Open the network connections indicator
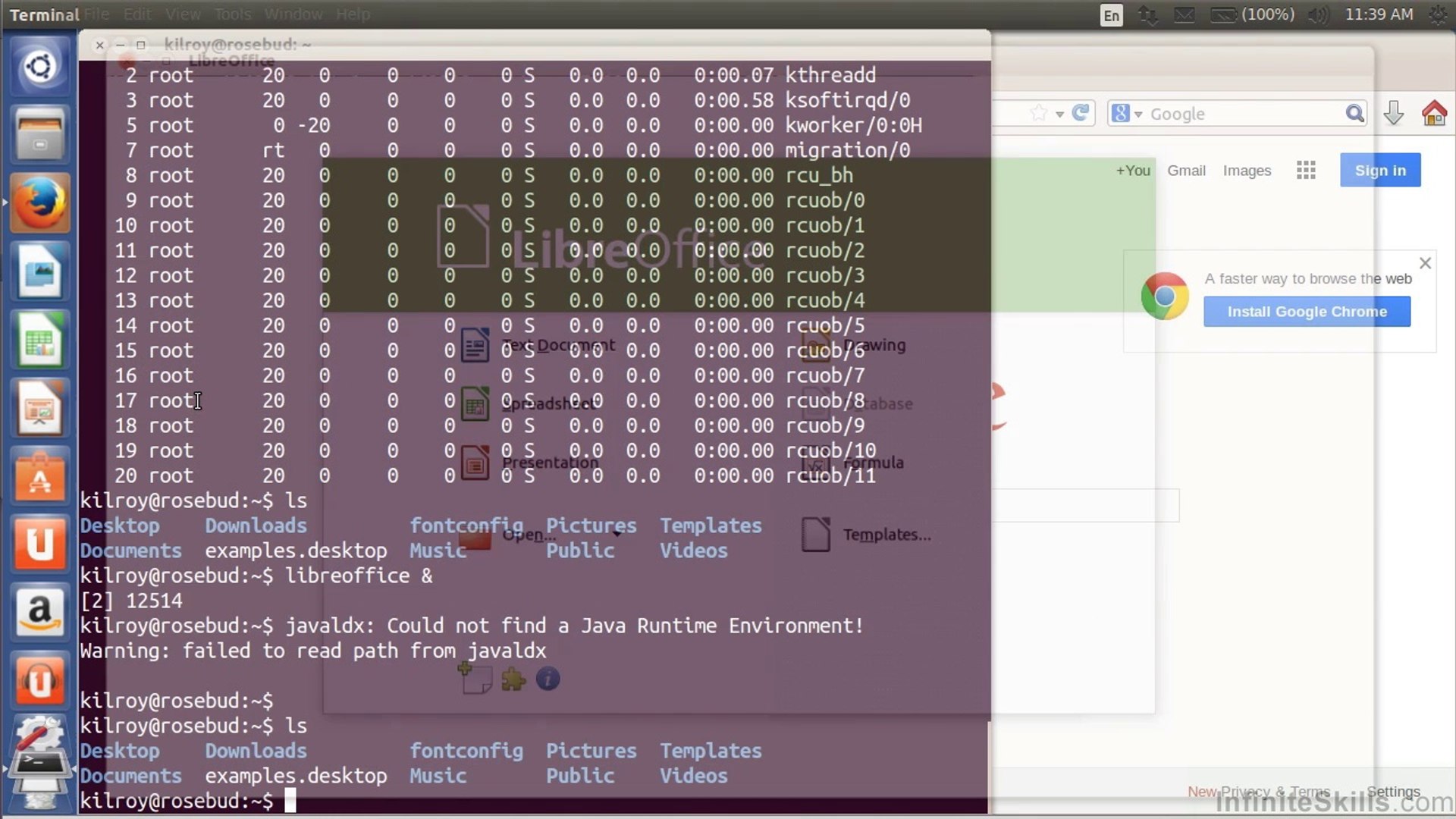The image size is (1456, 819). 1148,15
